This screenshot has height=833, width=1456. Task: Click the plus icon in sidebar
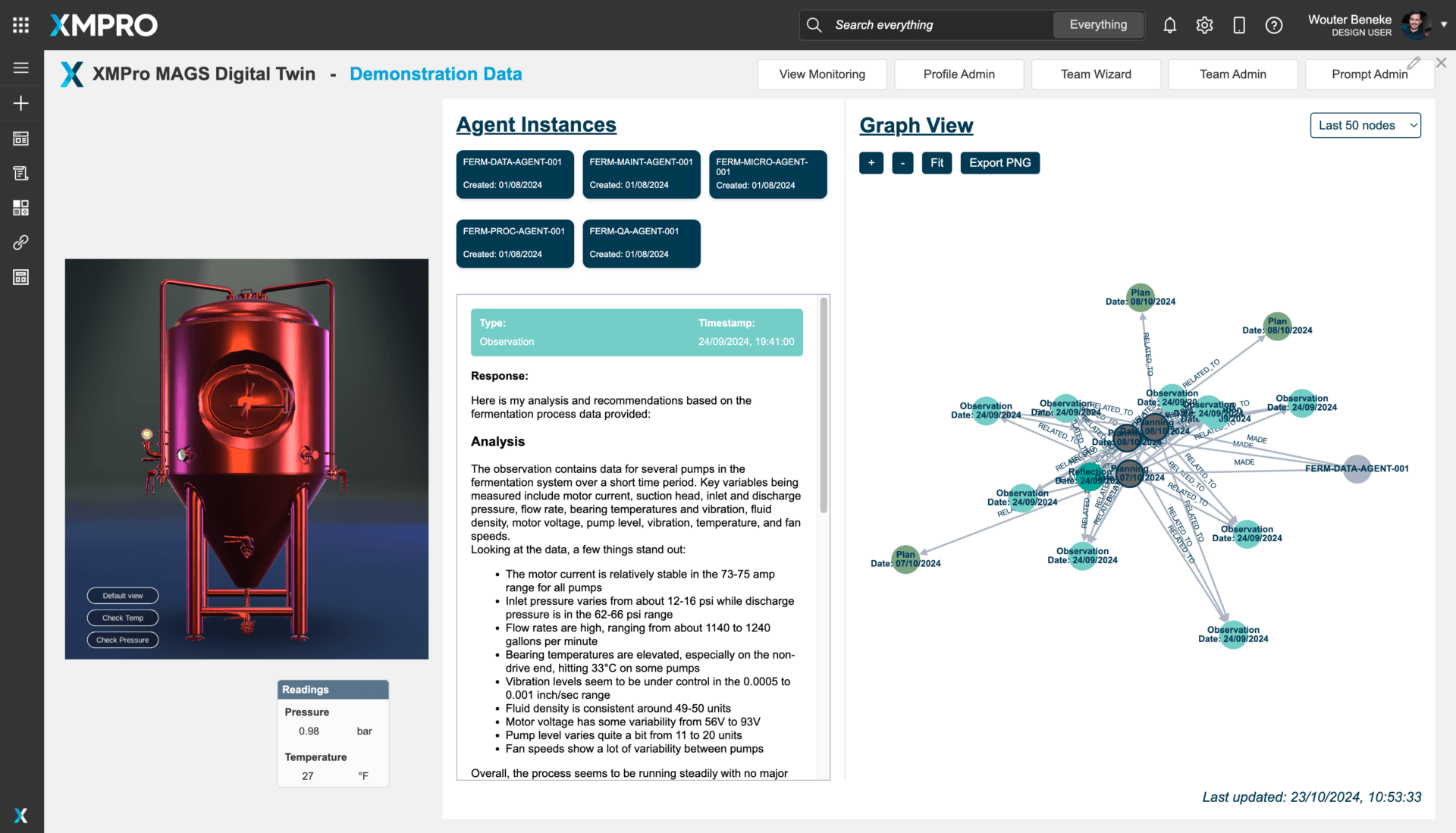coord(20,103)
